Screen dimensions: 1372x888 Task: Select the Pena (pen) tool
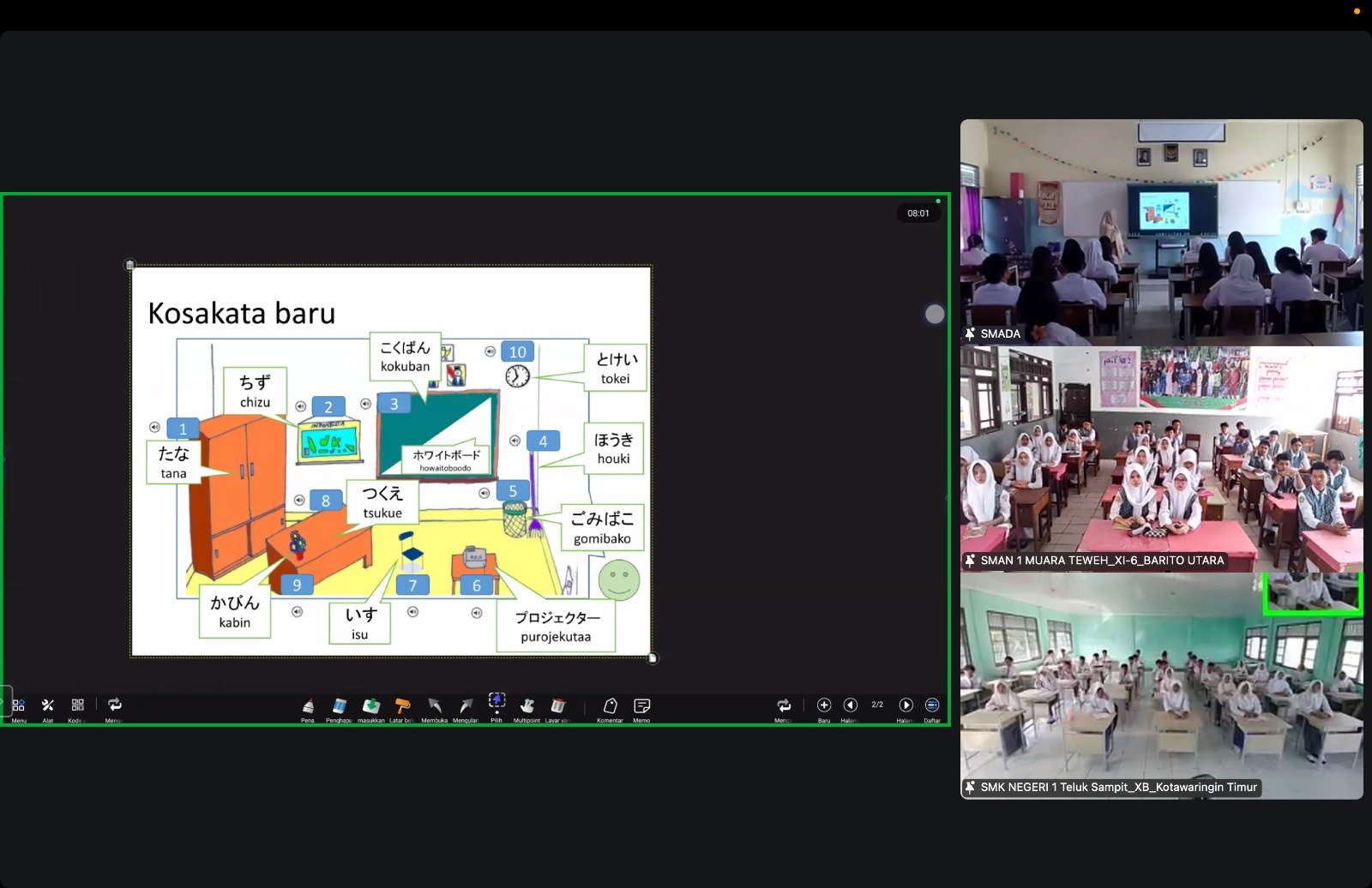tap(308, 706)
